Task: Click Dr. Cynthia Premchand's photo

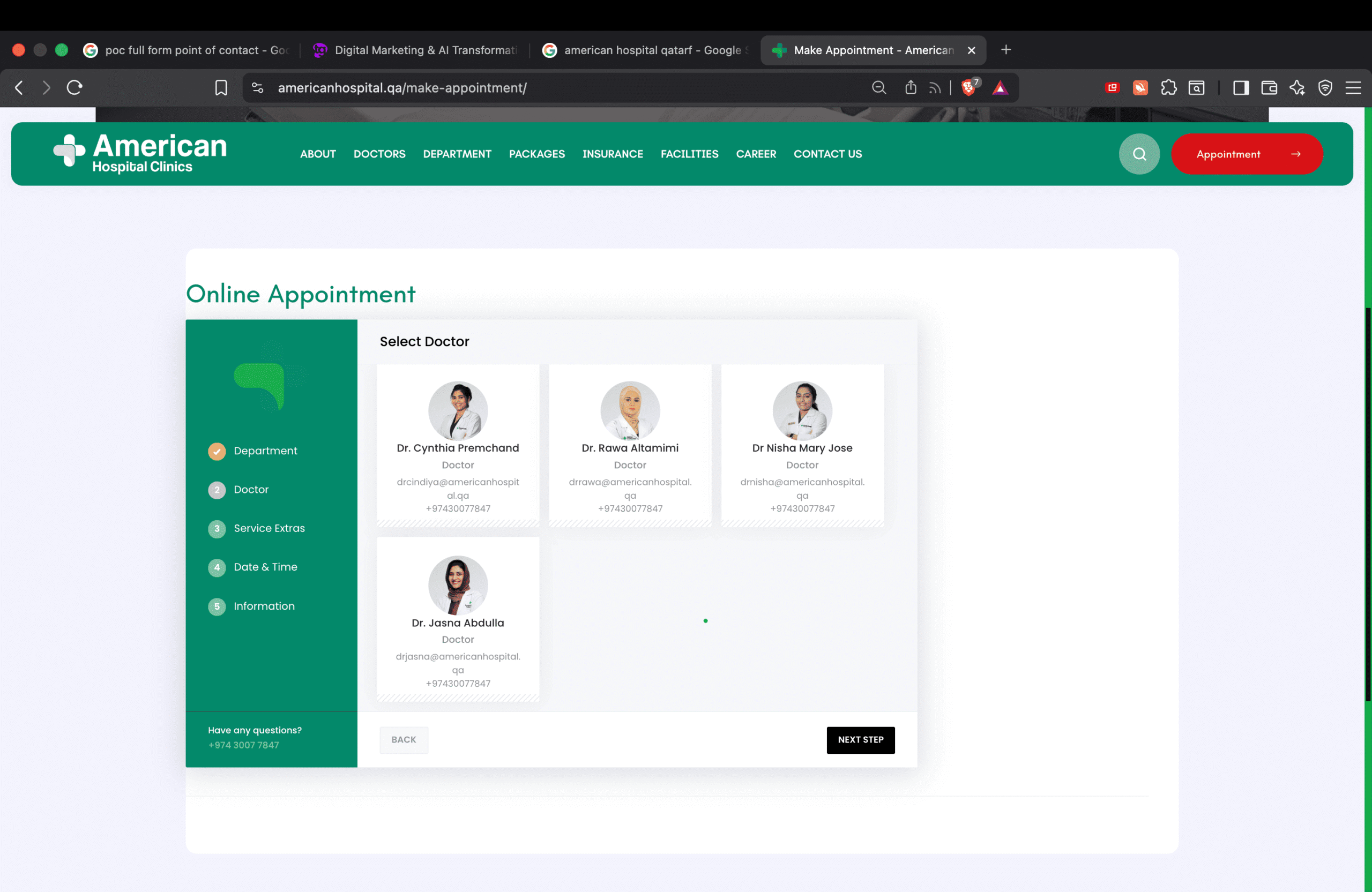Action: click(458, 411)
